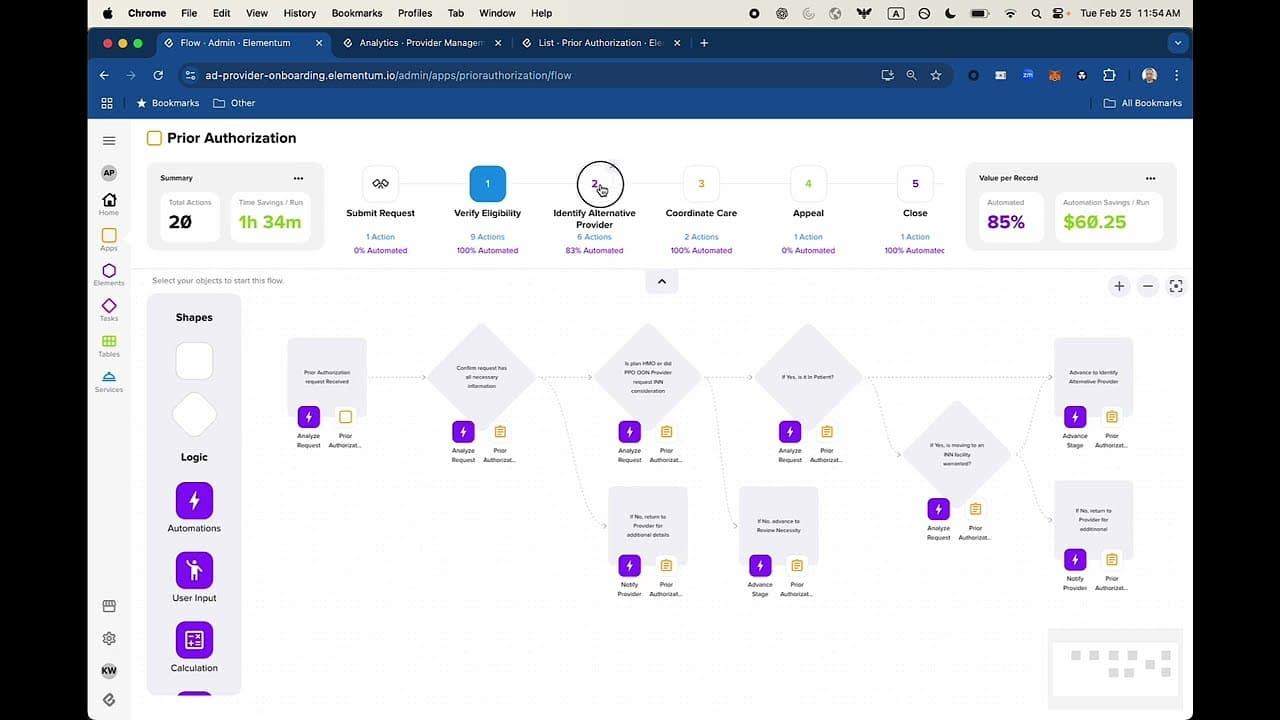This screenshot has width=1280, height=720.
Task: Open Services in the left sidebar
Action: click(109, 377)
